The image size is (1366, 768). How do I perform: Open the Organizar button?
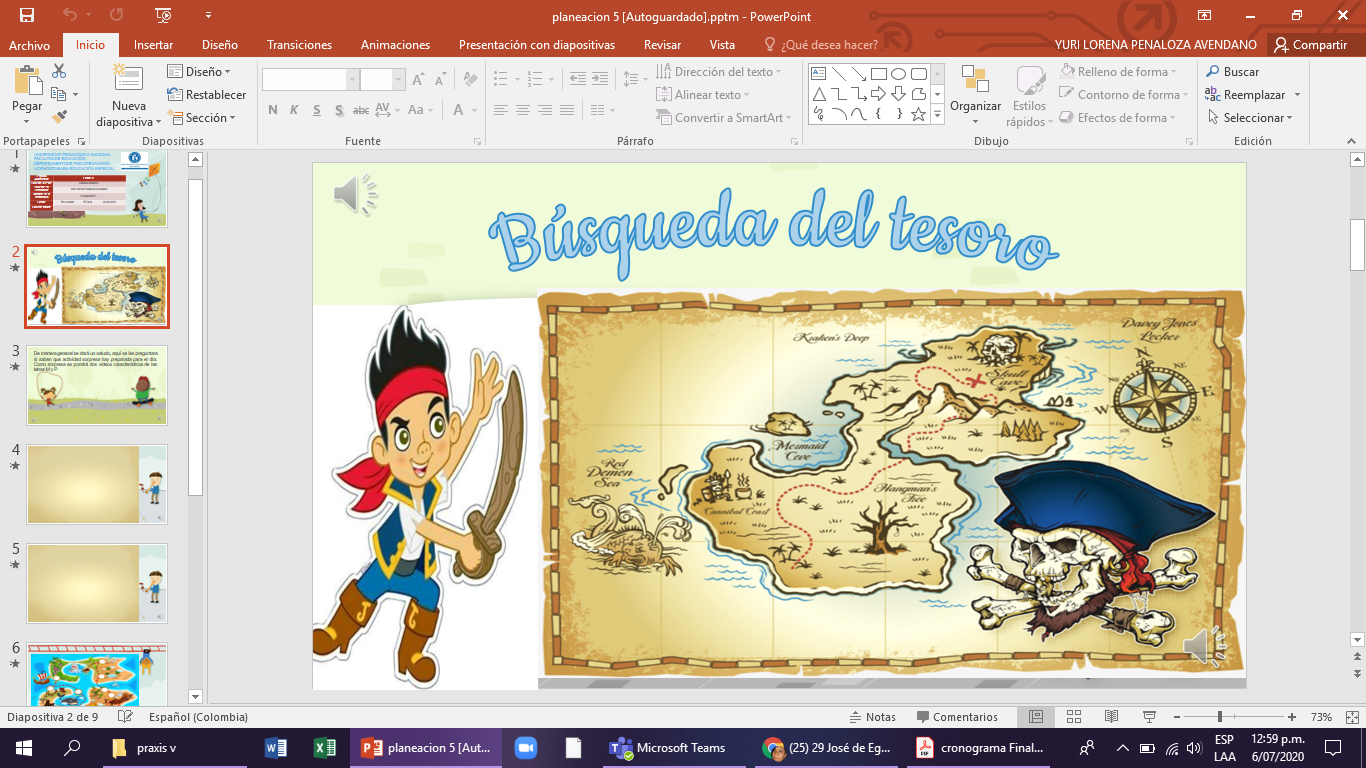click(975, 96)
